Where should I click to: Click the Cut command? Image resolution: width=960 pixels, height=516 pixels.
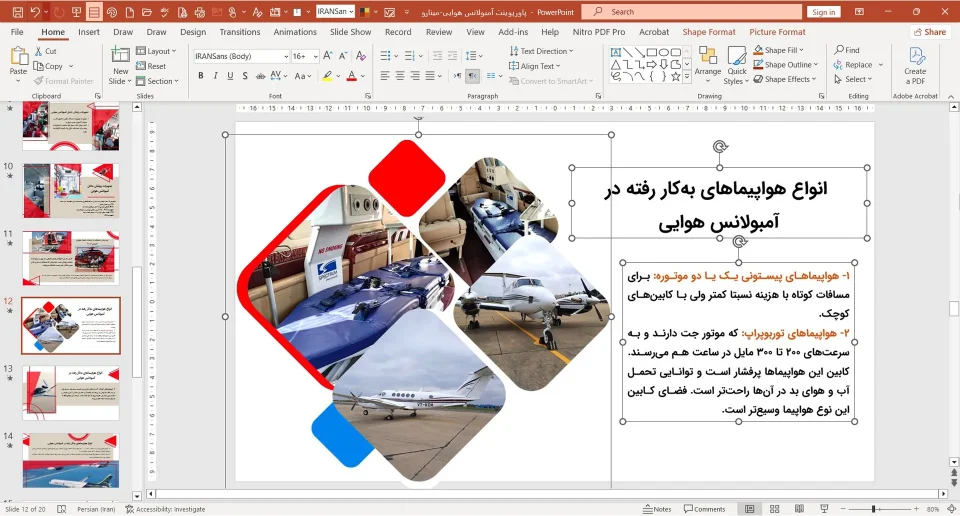click(46, 51)
